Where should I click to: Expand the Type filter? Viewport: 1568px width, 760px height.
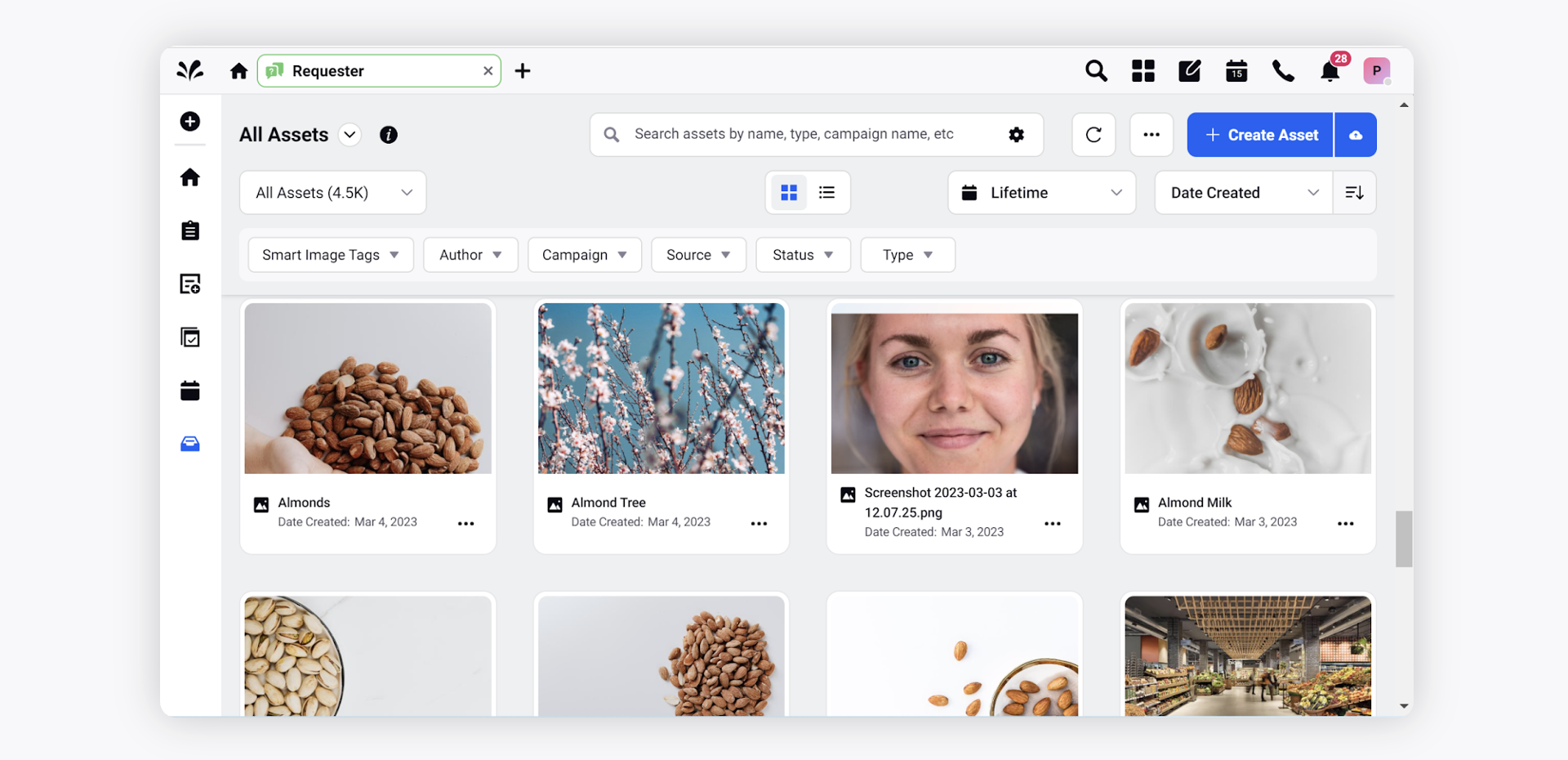tap(907, 255)
